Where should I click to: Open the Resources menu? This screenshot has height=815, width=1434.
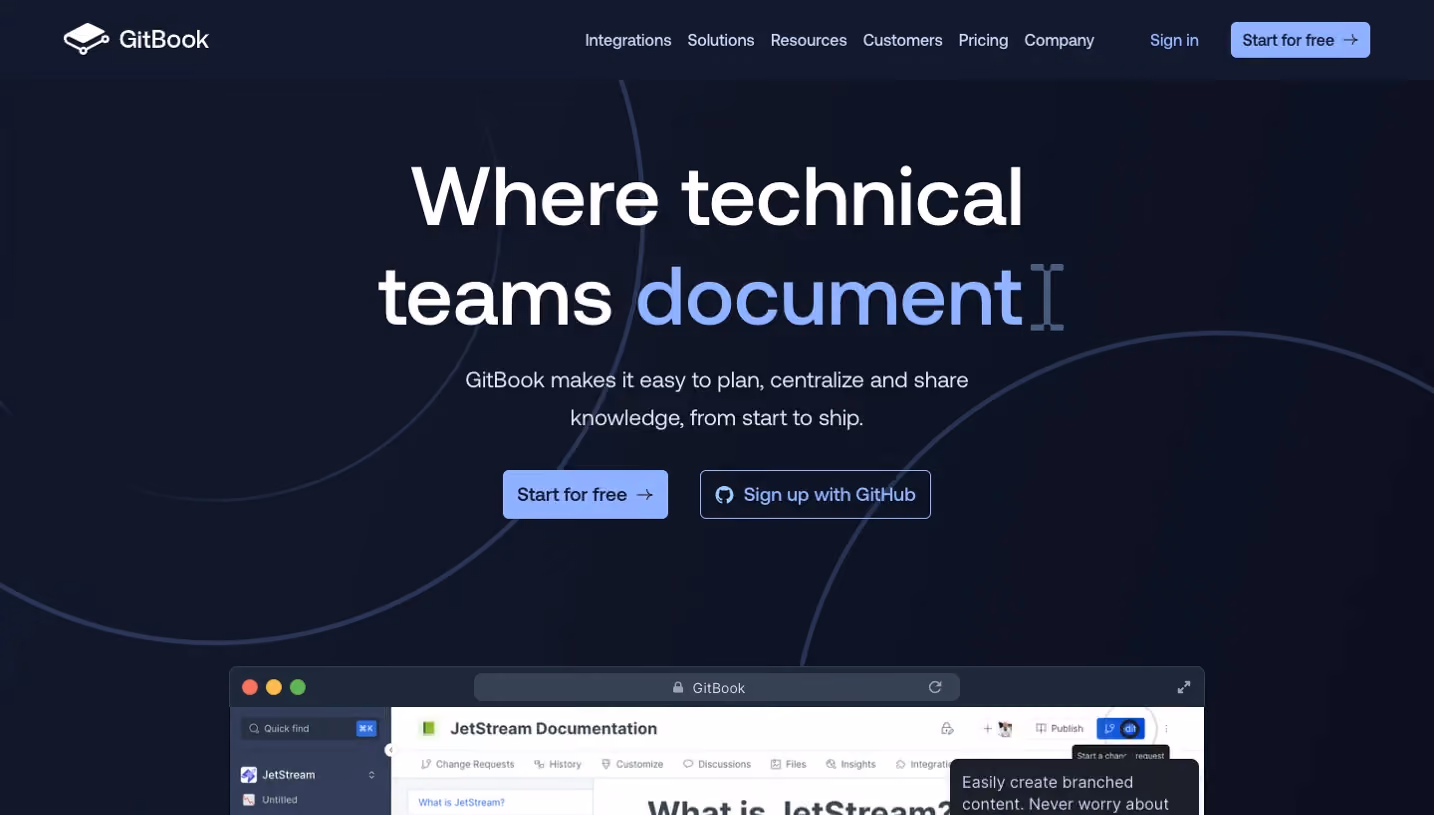click(809, 40)
